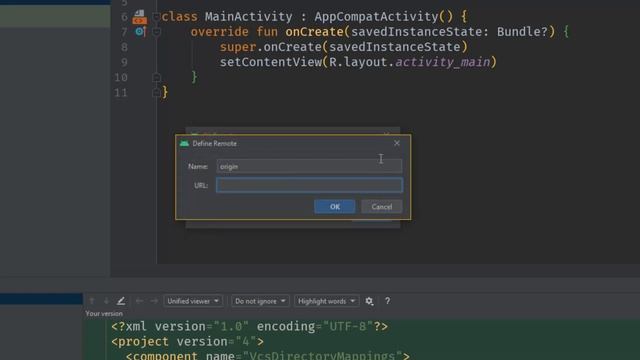The width and height of the screenshot is (640, 360).
Task: Click fold end marker on line 11
Action: pyautogui.click(x=156, y=93)
